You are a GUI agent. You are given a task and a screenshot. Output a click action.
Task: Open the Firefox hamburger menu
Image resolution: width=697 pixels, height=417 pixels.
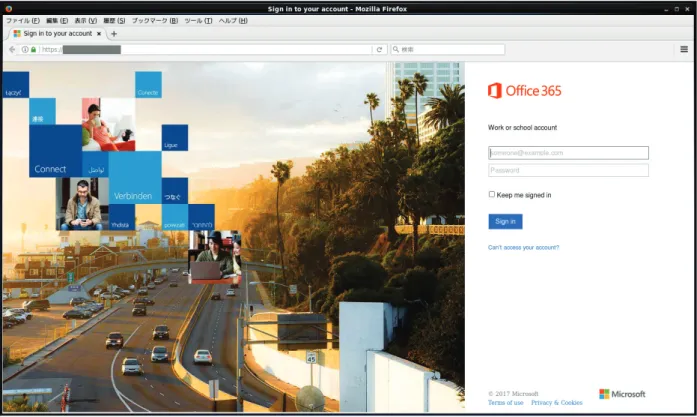click(684, 49)
